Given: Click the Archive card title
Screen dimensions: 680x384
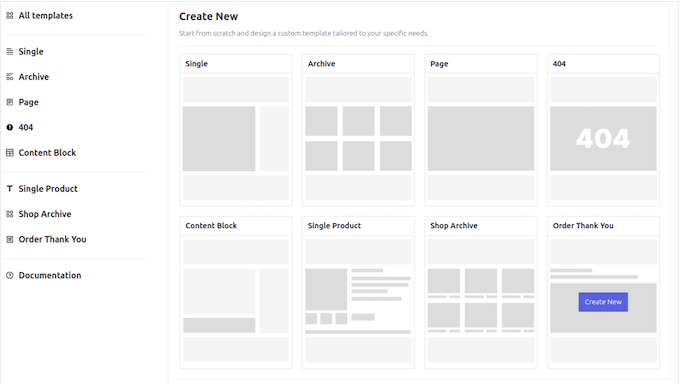Looking at the screenshot, I should point(321,64).
